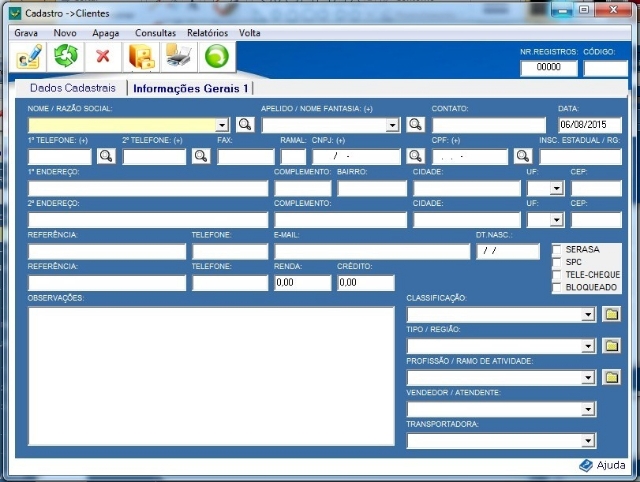Click inside the Observações text area
Image resolution: width=640 pixels, height=482 pixels.
tap(210, 375)
